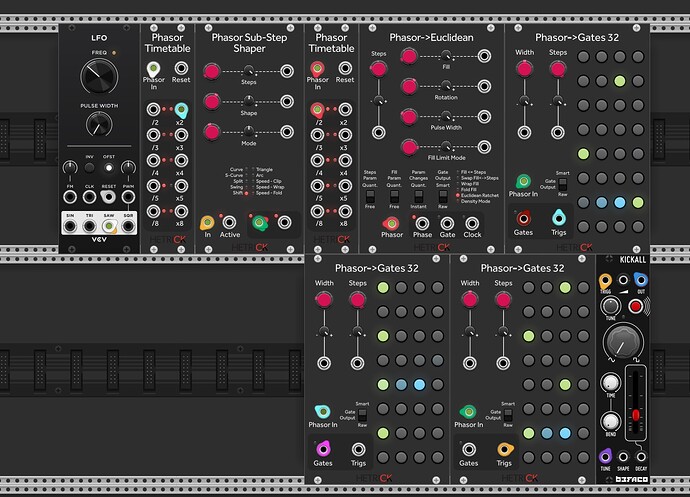Click the red trigger button on Kickall

click(x=635, y=306)
